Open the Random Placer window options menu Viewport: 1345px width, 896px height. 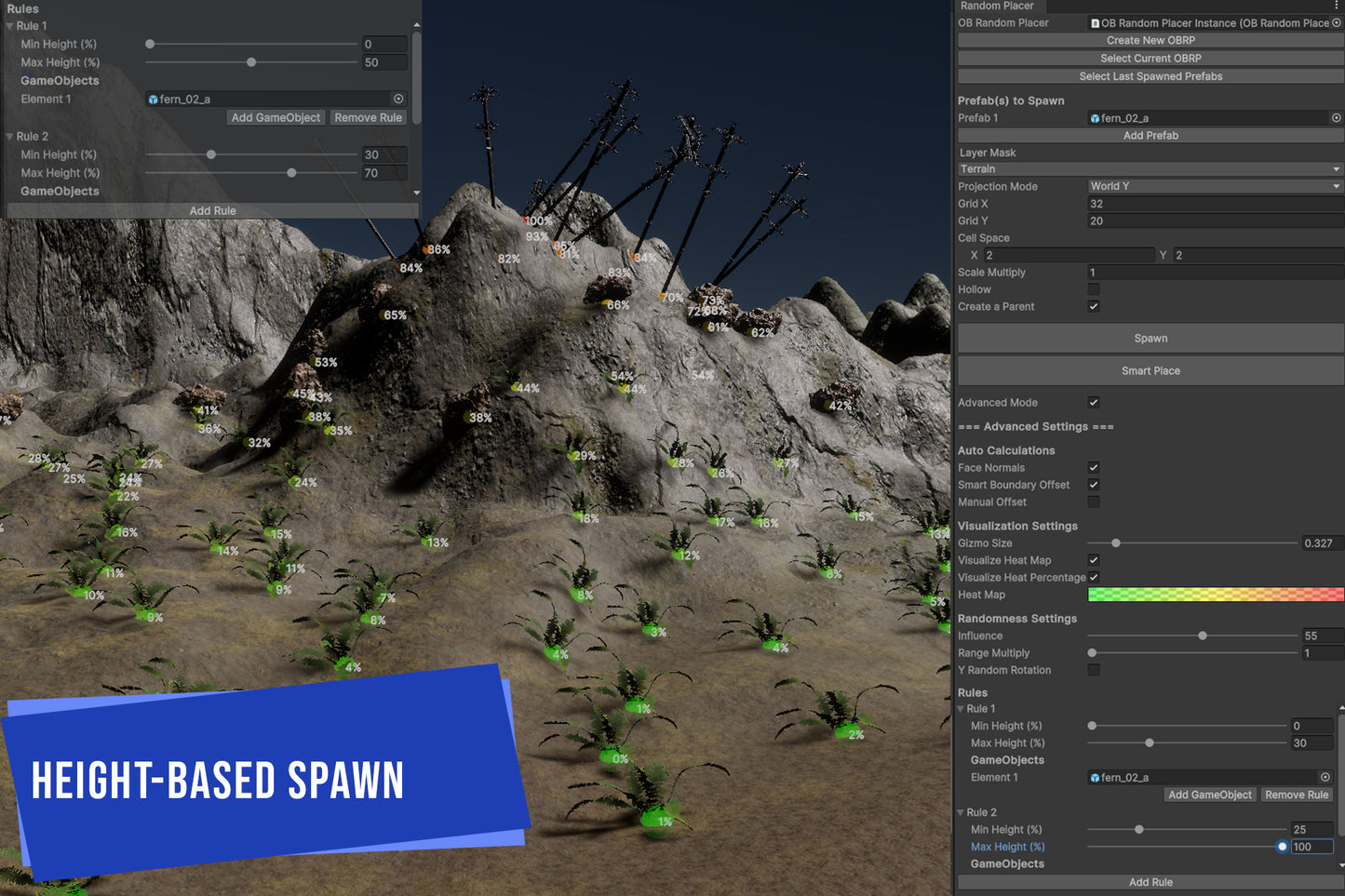[1337, 6]
